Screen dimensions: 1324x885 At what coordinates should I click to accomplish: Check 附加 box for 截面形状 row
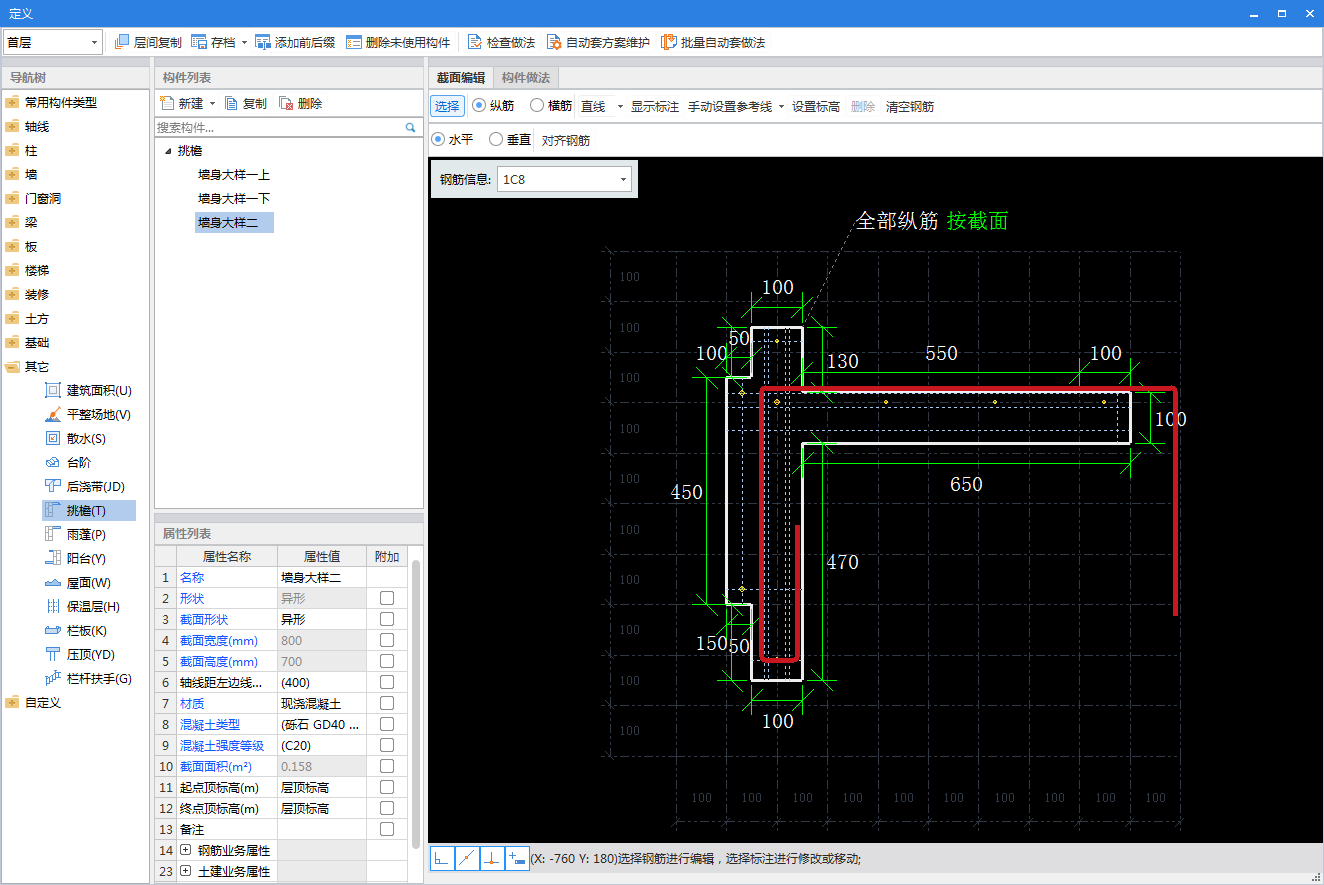pos(387,619)
